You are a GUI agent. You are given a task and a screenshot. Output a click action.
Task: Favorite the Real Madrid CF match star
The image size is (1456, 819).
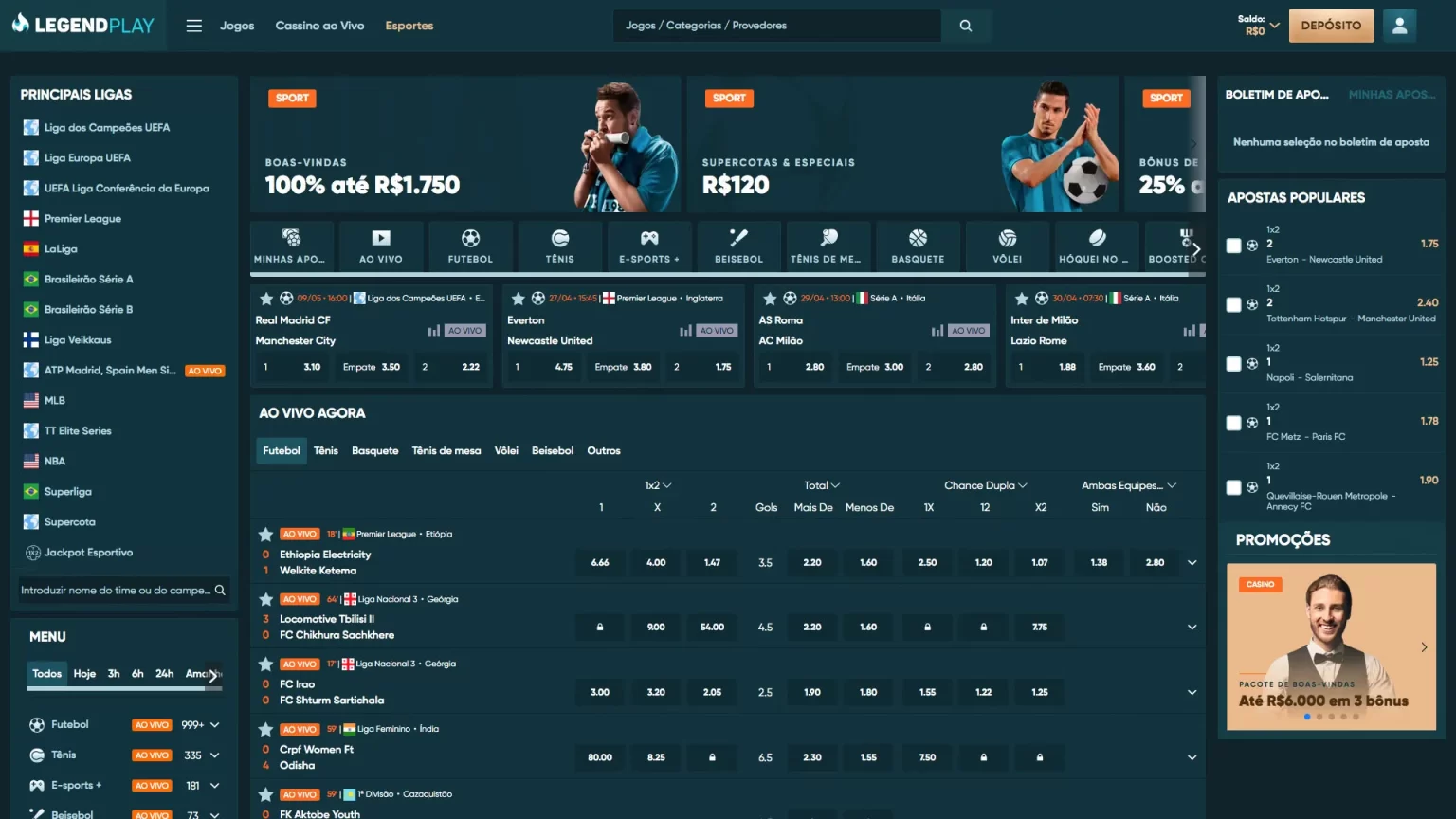(266, 299)
